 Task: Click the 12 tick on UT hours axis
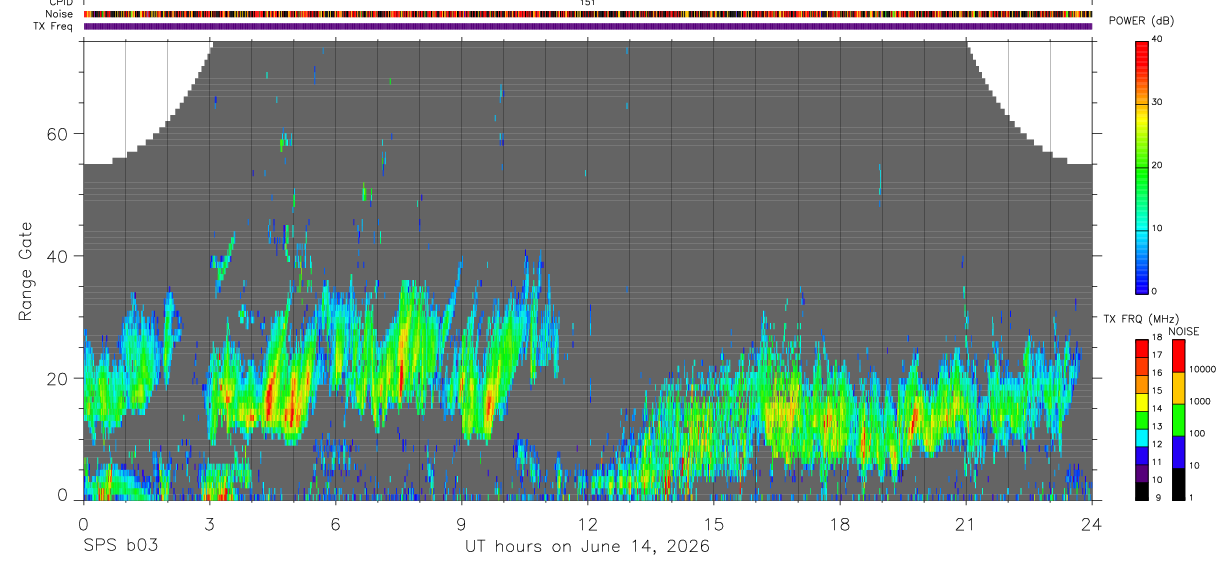[588, 524]
